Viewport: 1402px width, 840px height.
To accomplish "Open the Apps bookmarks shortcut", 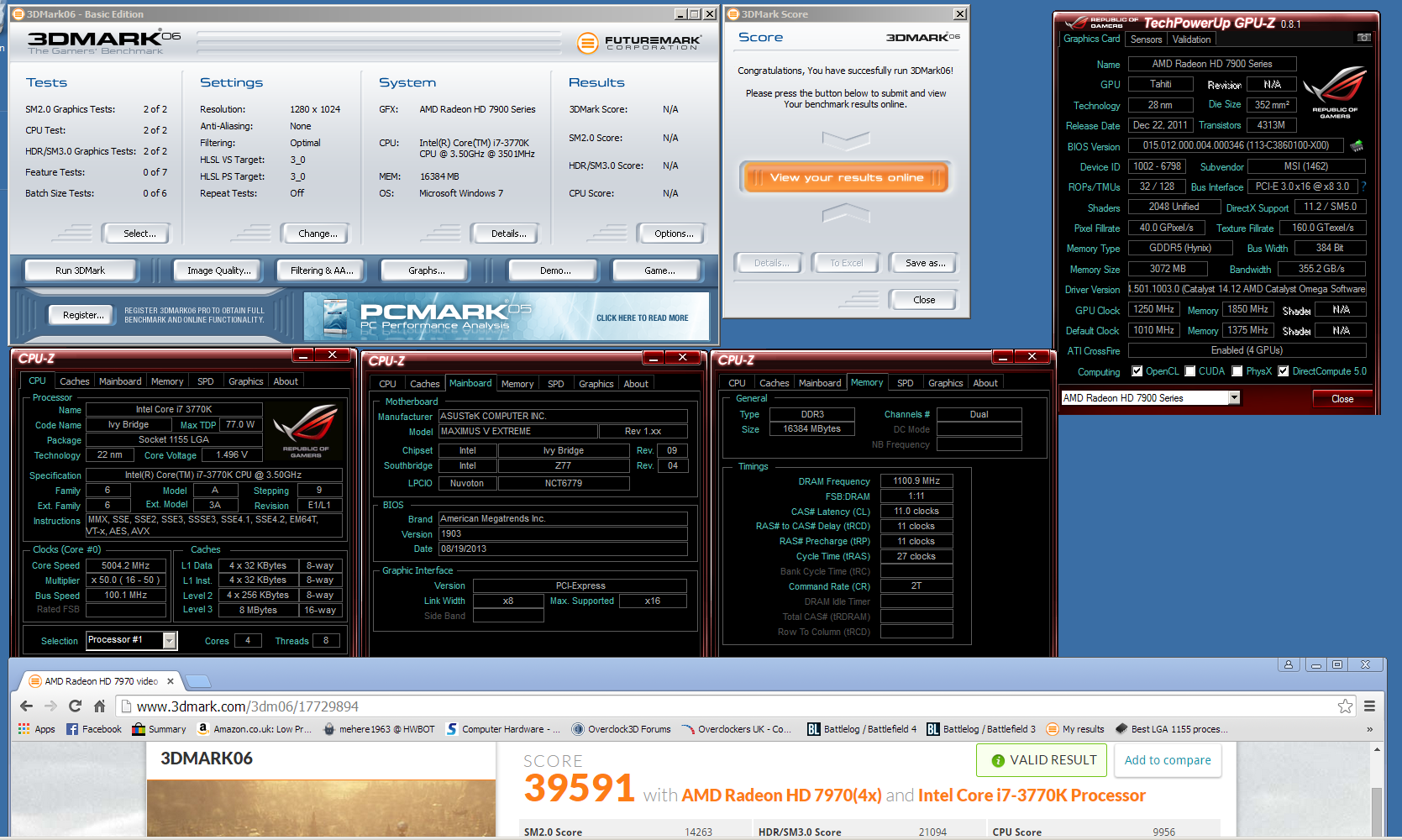I will point(36,729).
